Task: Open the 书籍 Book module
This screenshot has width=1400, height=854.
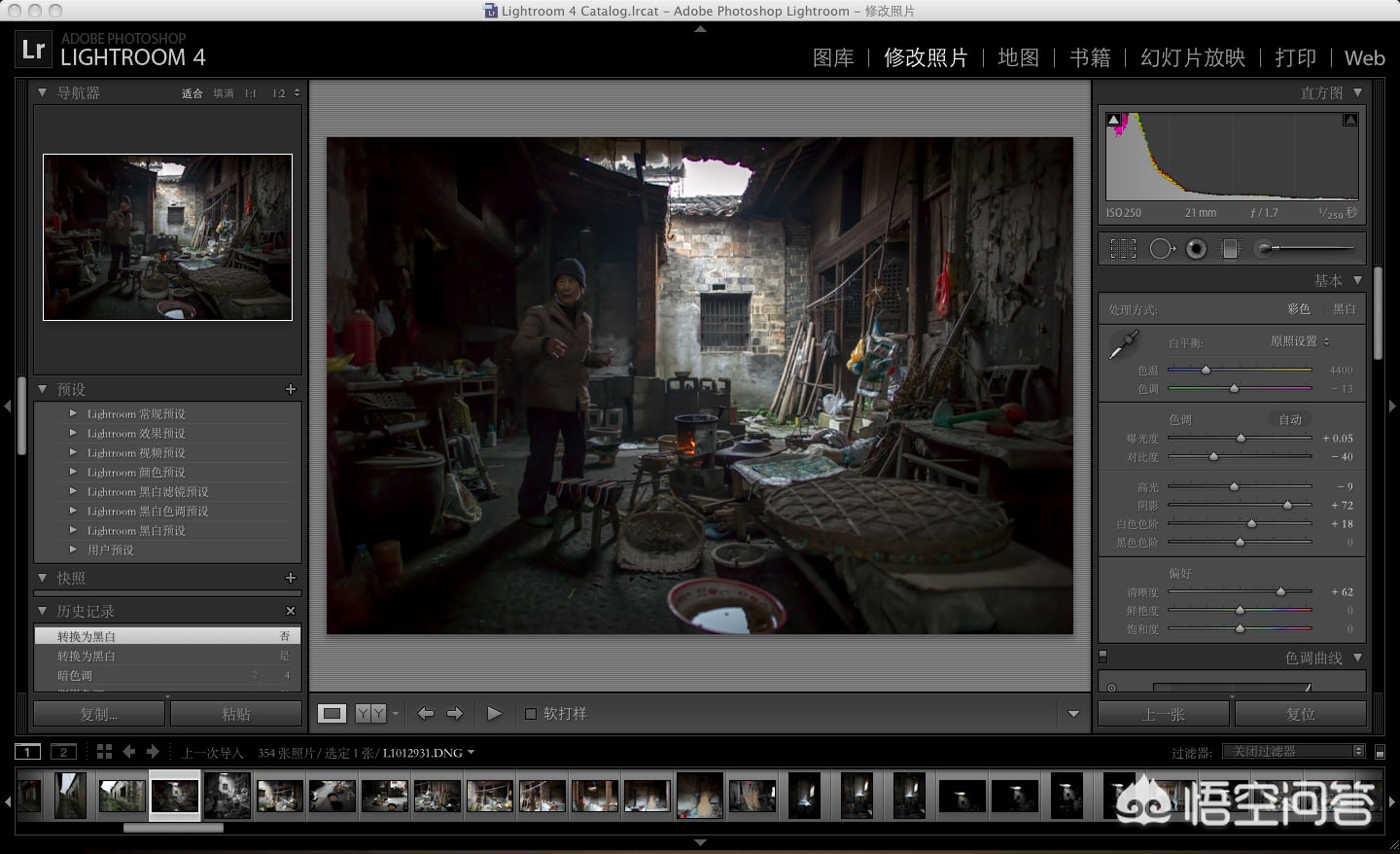Action: point(1090,57)
